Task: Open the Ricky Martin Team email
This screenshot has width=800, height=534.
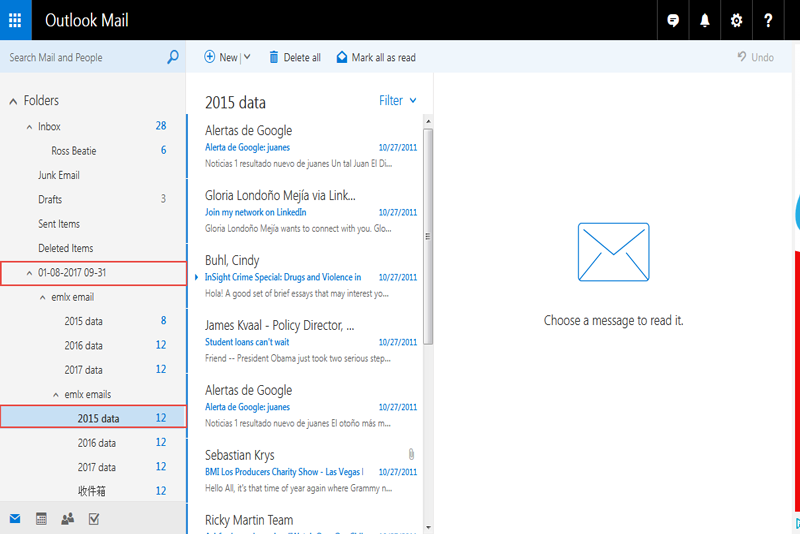Action: [305, 520]
